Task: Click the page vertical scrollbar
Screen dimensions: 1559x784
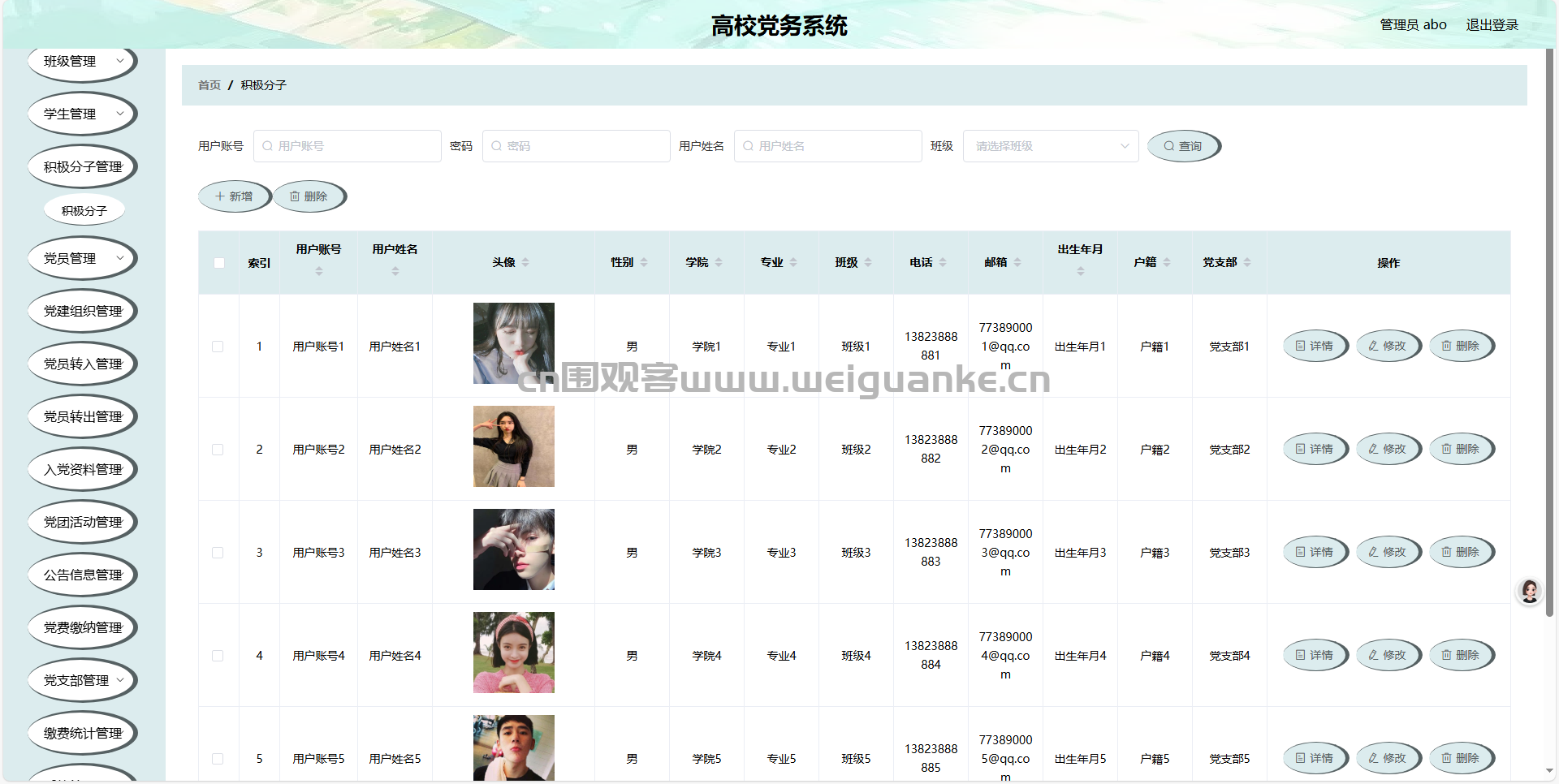Action: 1549,333
